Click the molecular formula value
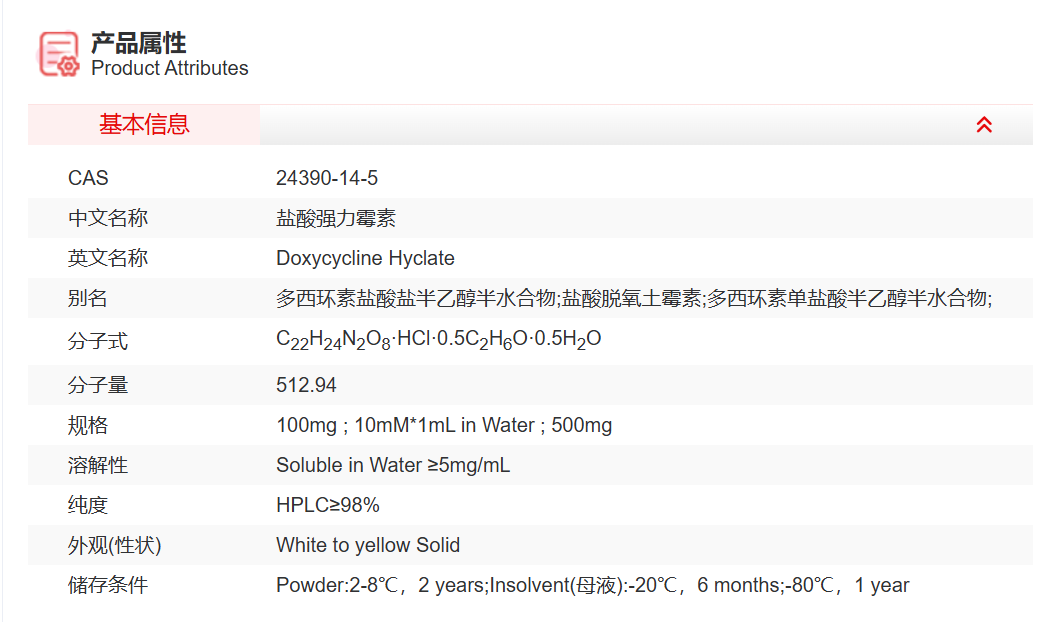 pyautogui.click(x=438, y=340)
